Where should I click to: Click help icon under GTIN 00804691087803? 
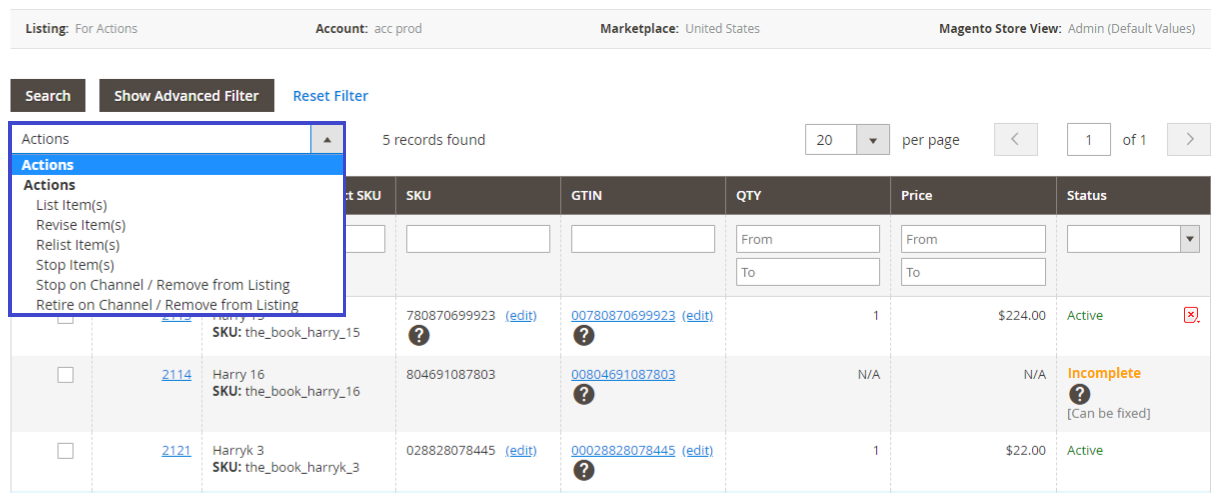click(584, 394)
